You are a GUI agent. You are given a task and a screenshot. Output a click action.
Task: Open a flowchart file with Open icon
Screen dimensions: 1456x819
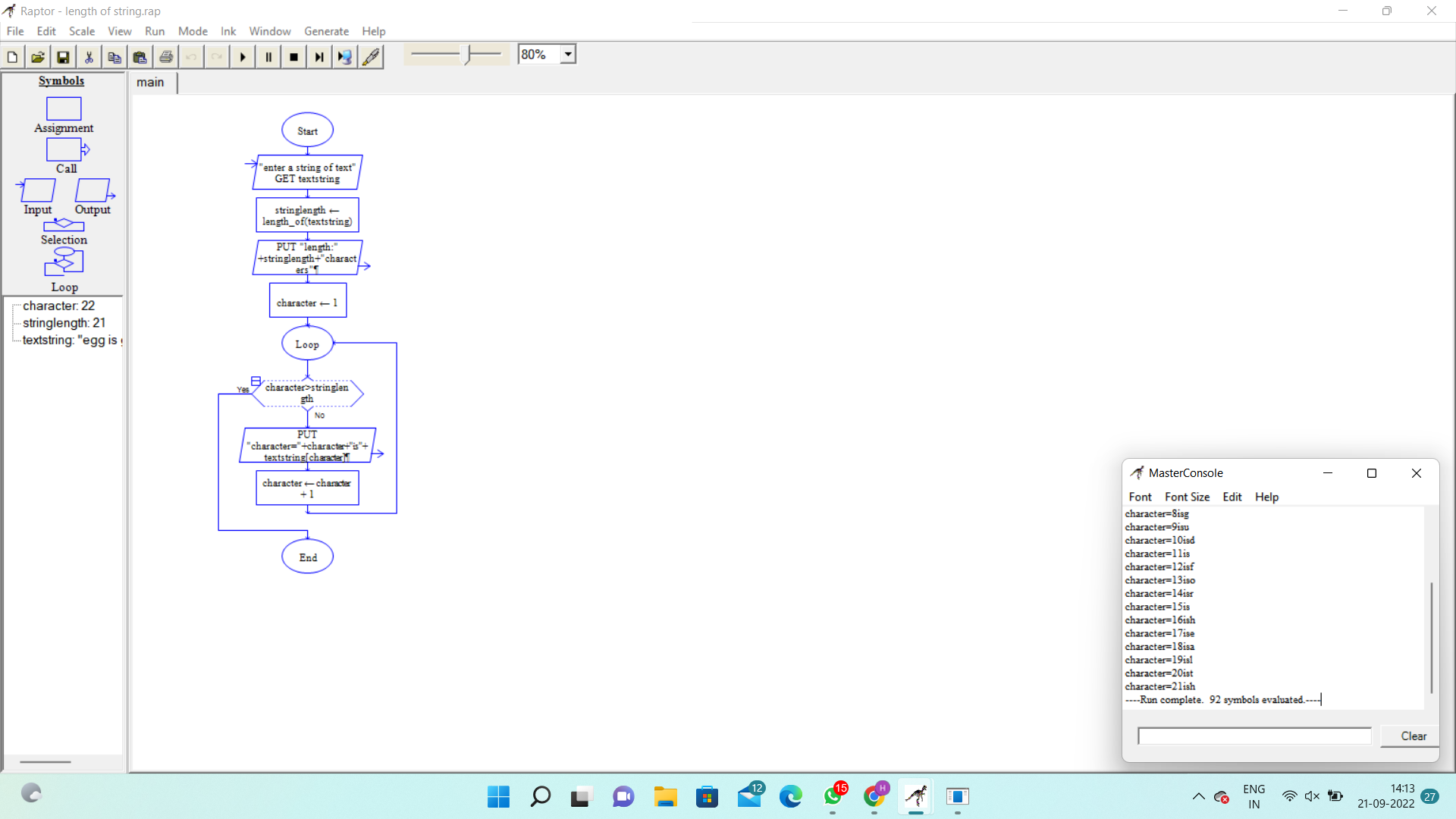[38, 57]
